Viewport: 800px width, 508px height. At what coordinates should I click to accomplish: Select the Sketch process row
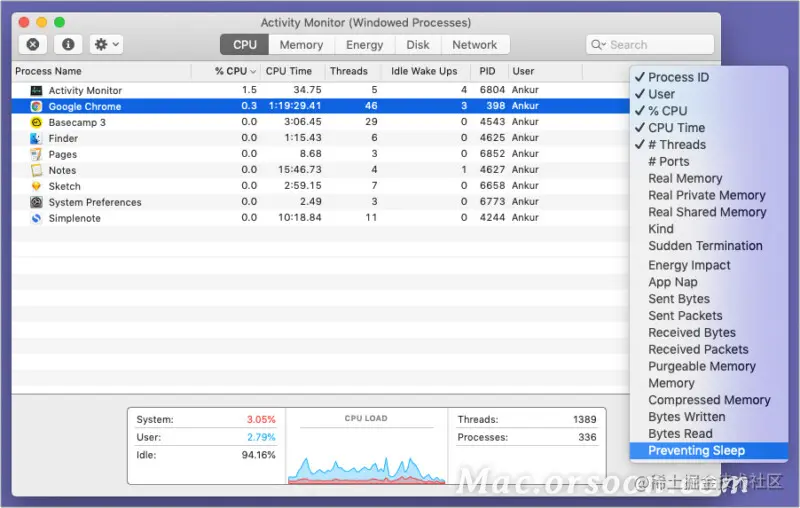[x=320, y=186]
